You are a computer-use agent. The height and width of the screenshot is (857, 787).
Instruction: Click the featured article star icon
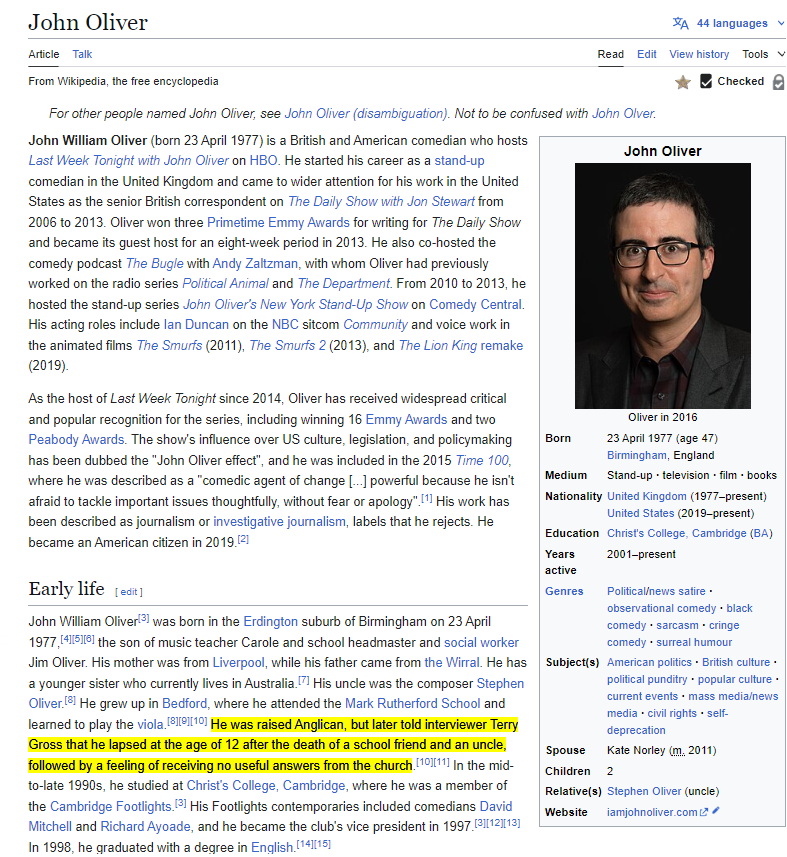tap(683, 82)
